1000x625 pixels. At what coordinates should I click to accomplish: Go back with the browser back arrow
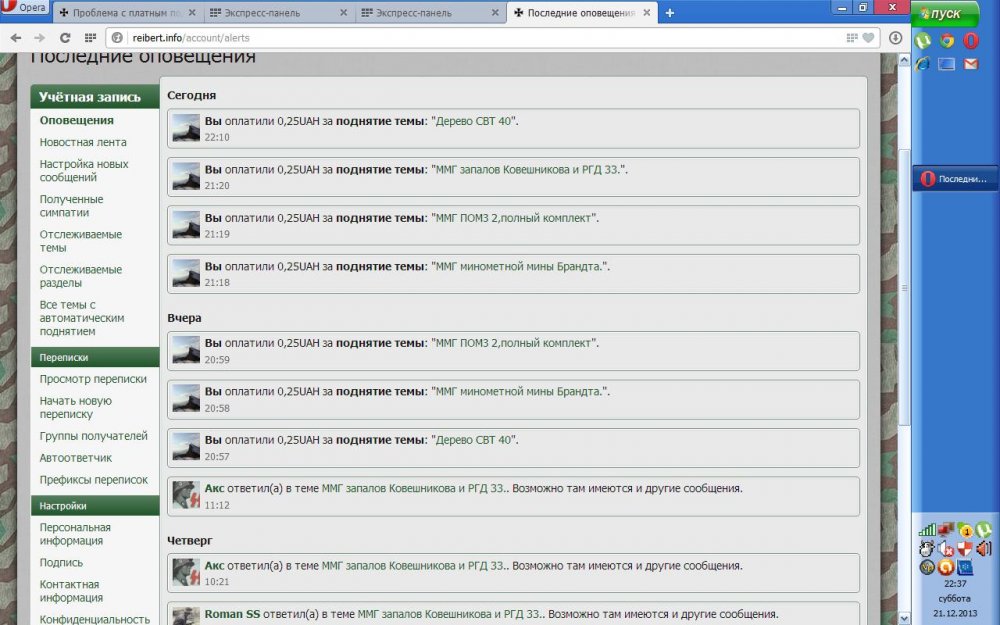(15, 38)
